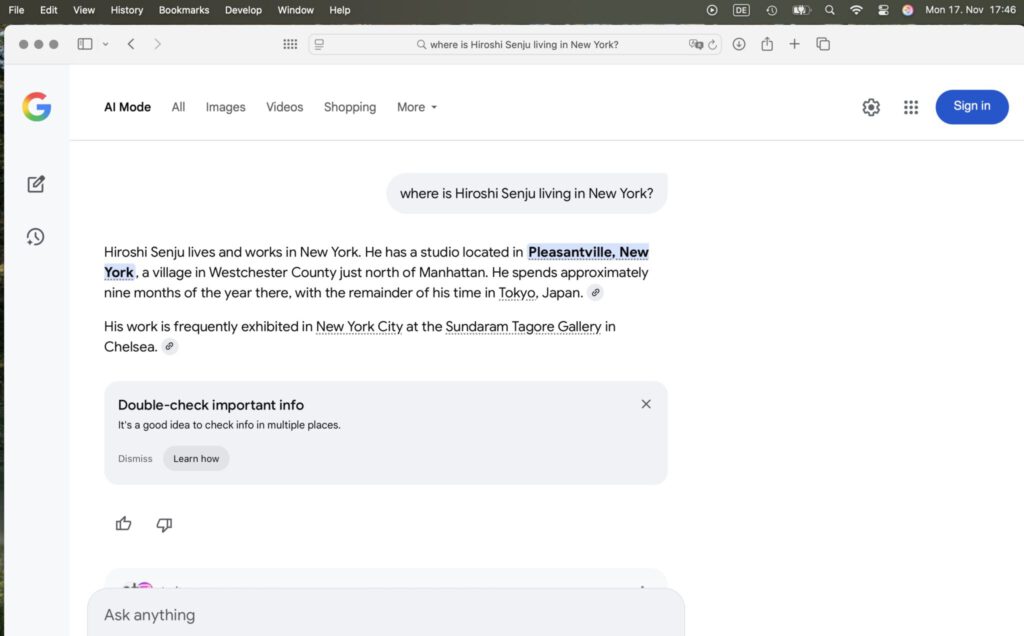
Task: Click the thumbs down feedback icon
Action: click(164, 524)
